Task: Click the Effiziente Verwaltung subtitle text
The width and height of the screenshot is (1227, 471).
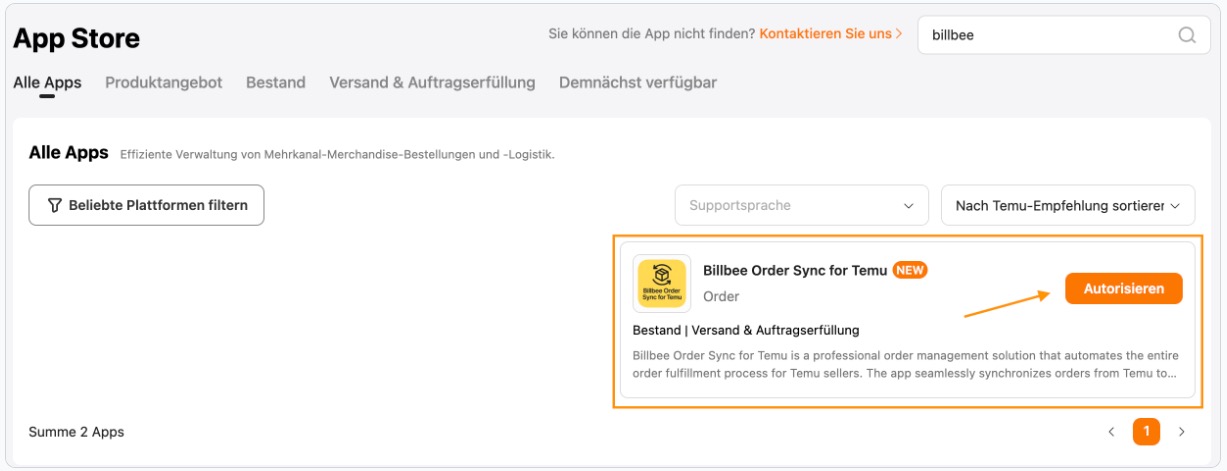Action: (337, 155)
